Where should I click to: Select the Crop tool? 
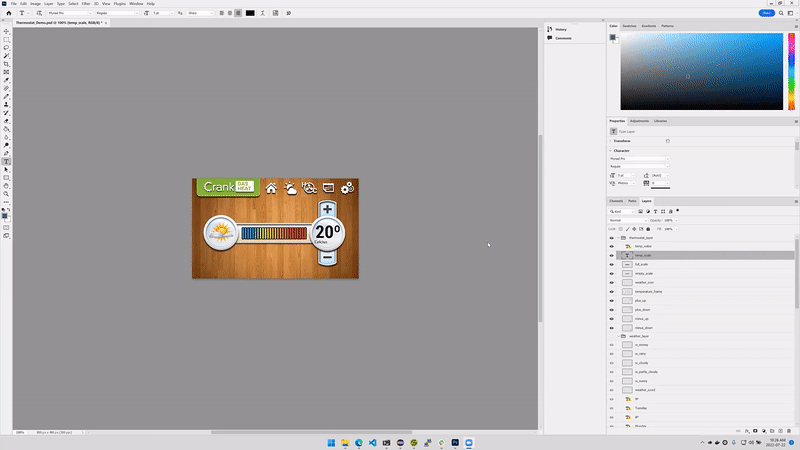[6, 64]
